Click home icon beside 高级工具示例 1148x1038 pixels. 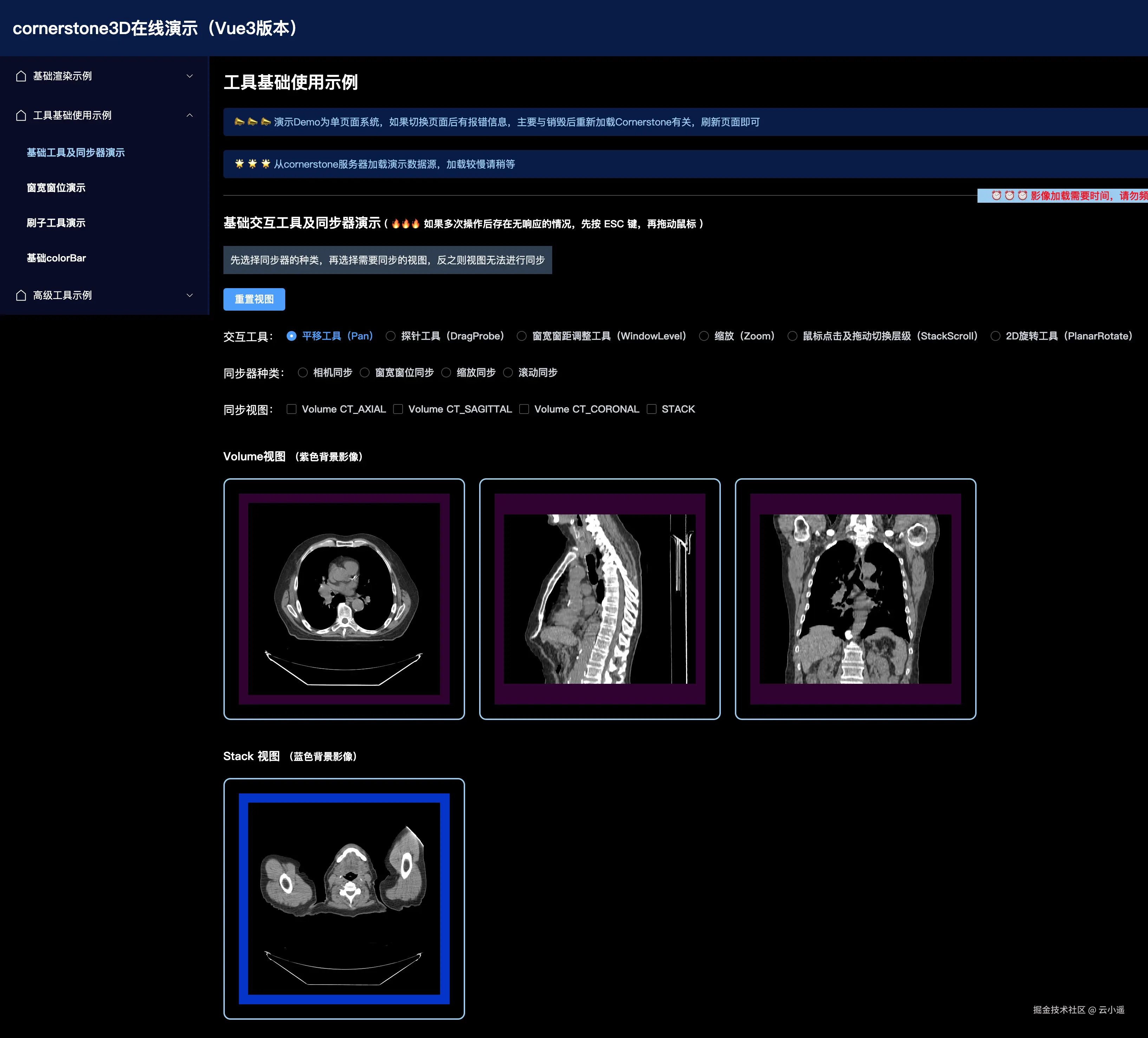click(21, 295)
